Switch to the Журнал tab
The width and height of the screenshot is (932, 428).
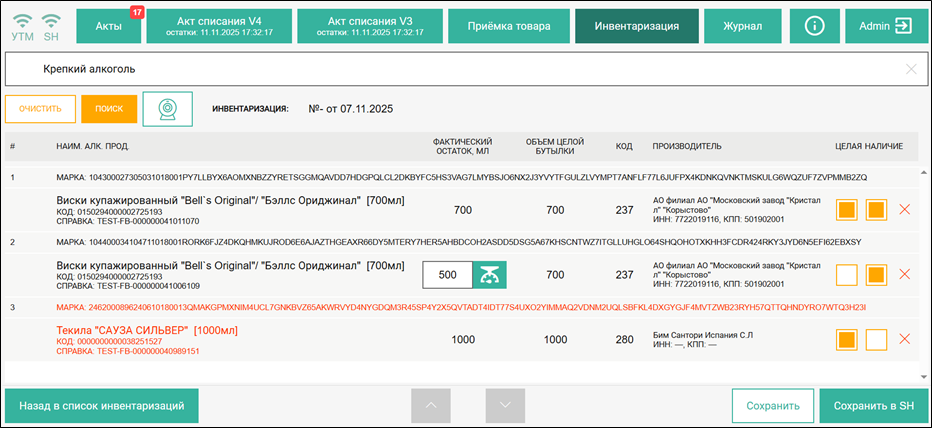point(743,26)
